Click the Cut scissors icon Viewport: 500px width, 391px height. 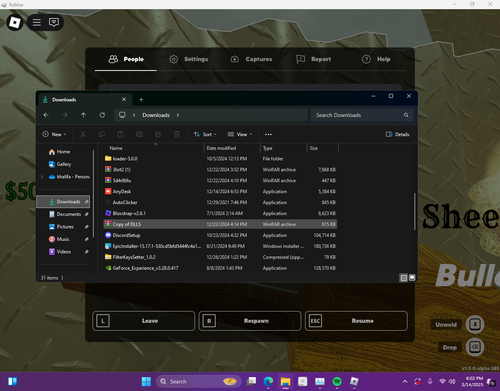tap(83, 134)
